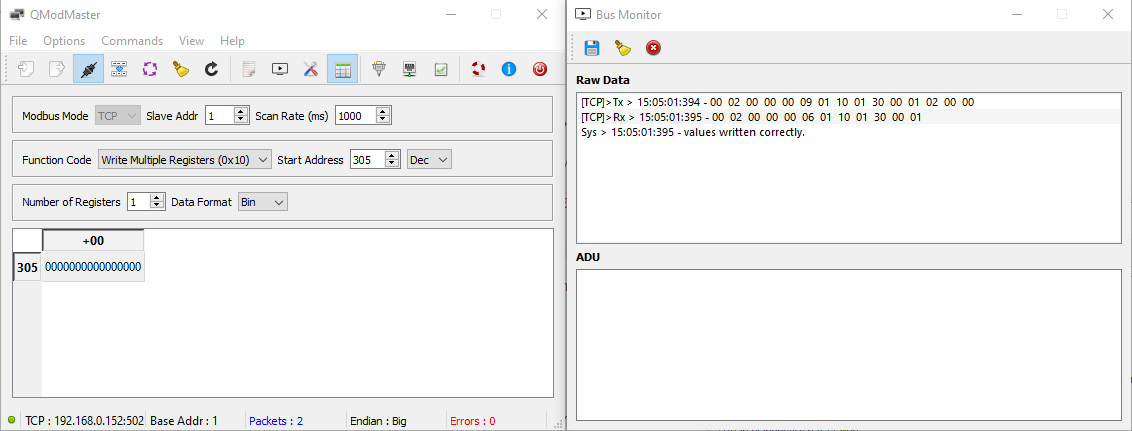
Task: Click the Scan Rate value field
Action: click(355, 116)
